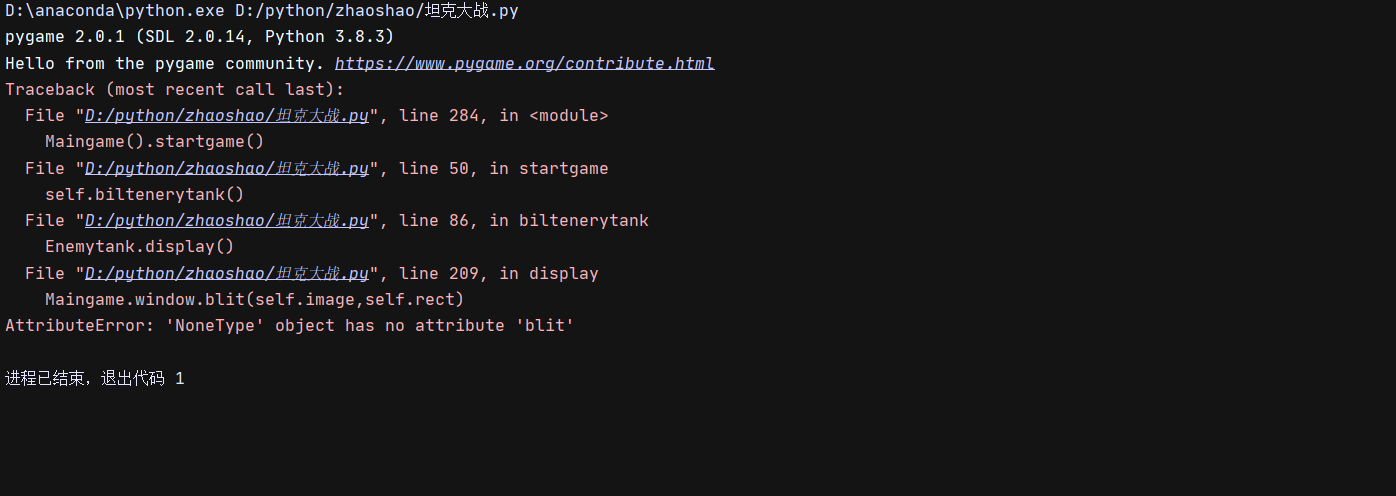This screenshot has height=496, width=1396.
Task: Click the self.biltenerytank() code line
Action: (x=145, y=194)
